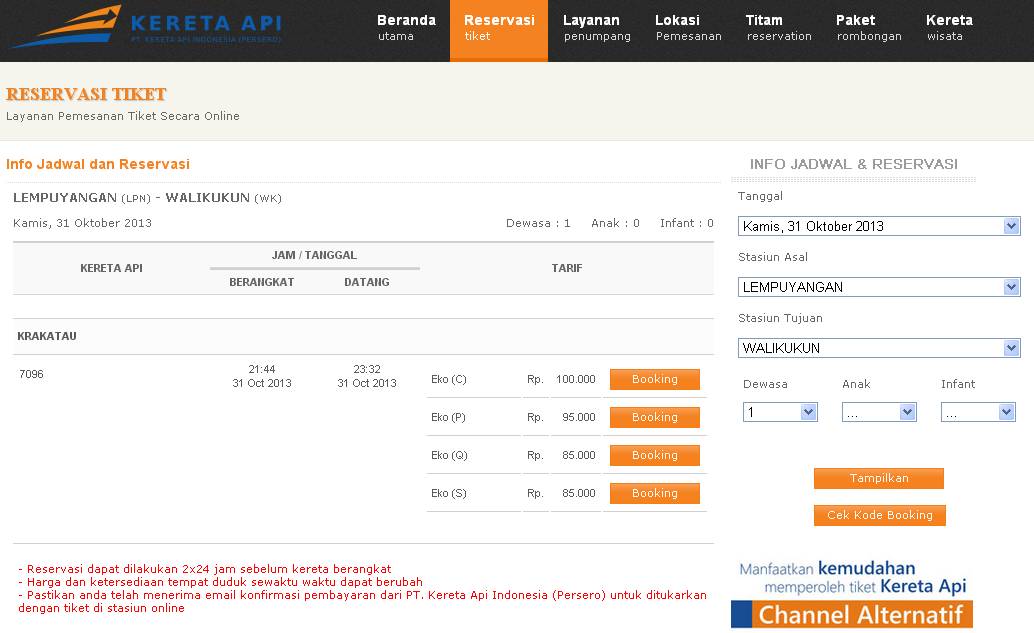Open the Beranda utama menu
This screenshot has height=633, width=1034.
(x=406, y=28)
